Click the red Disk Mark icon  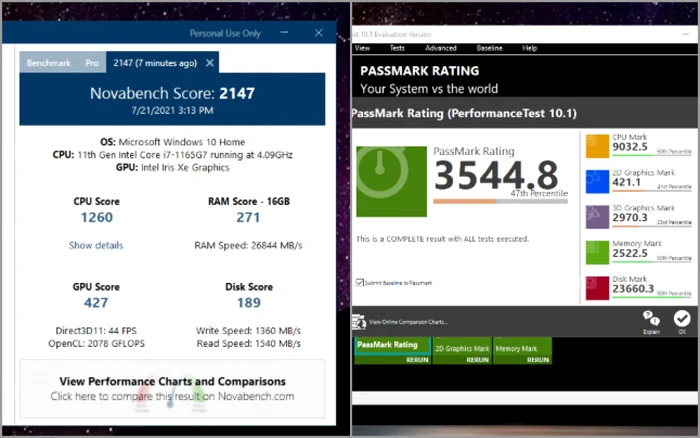tap(597, 288)
